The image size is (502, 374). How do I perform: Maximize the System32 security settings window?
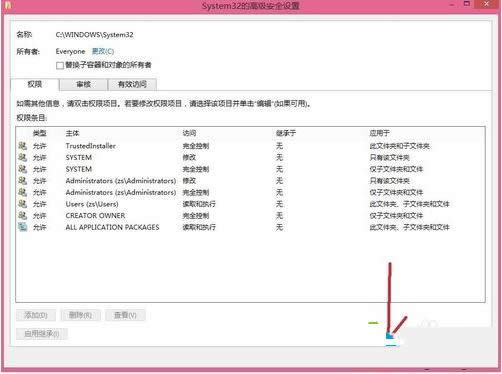pos(467,4)
